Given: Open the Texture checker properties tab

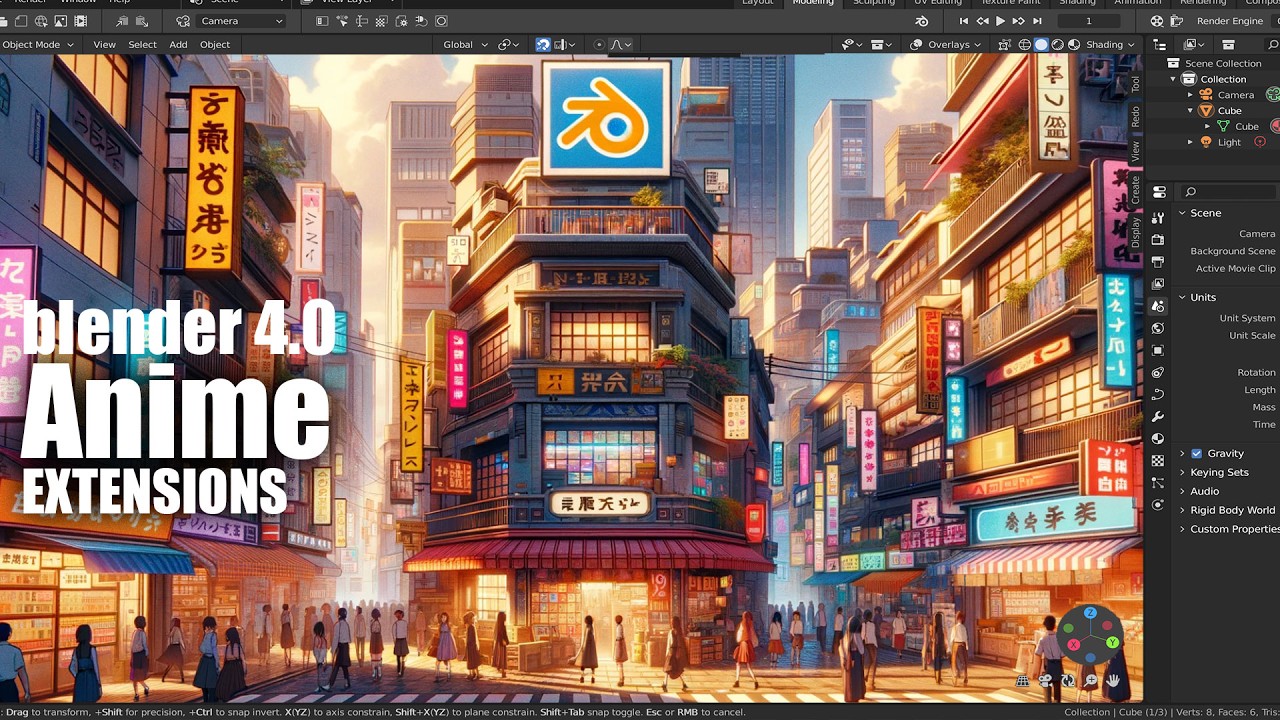Looking at the screenshot, I should pos(1158,460).
